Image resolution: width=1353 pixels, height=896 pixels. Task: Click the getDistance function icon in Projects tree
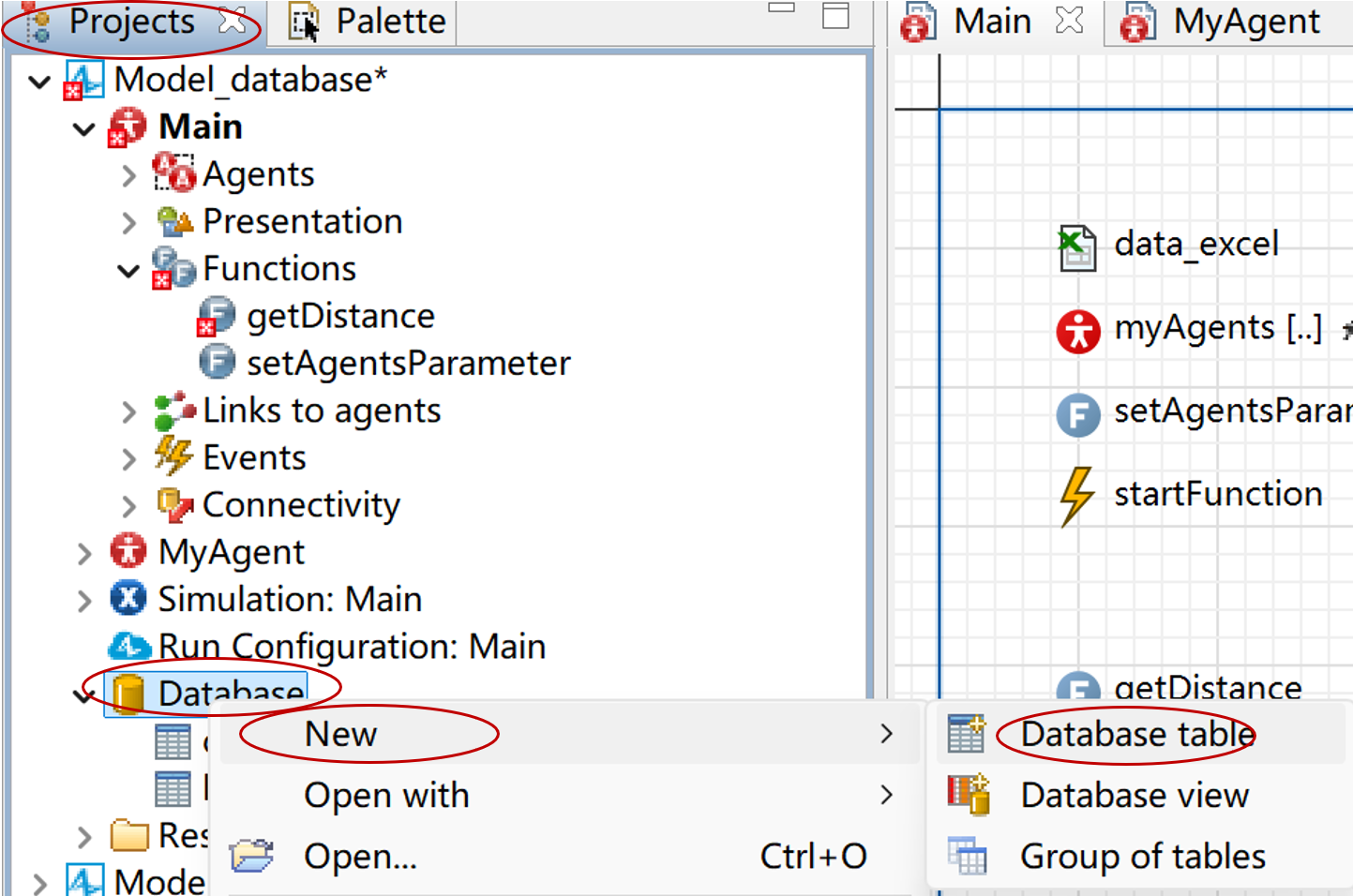217,316
